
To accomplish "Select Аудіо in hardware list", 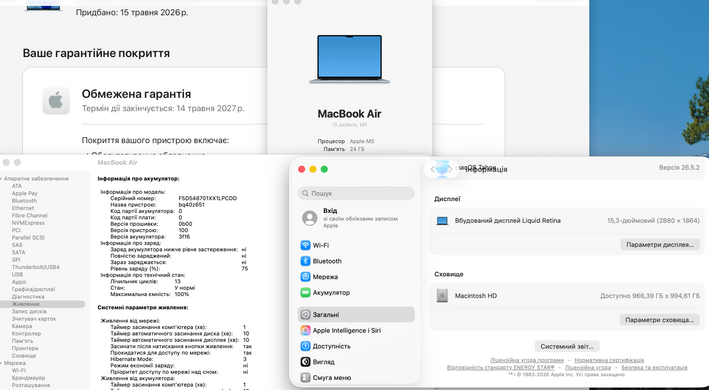I will (x=19, y=282).
